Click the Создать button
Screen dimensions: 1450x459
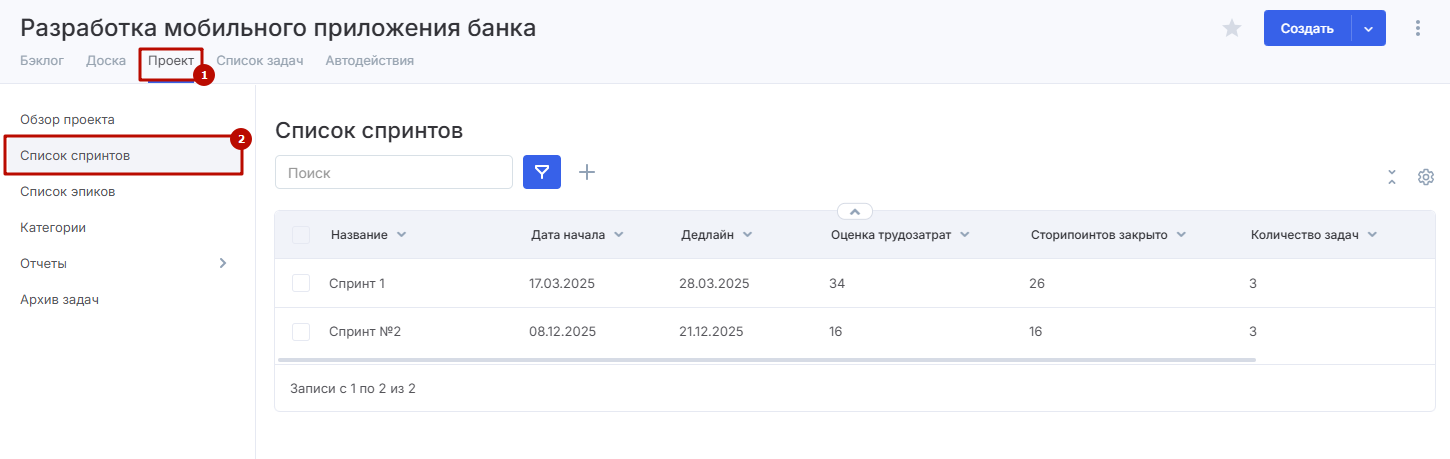1307,29
